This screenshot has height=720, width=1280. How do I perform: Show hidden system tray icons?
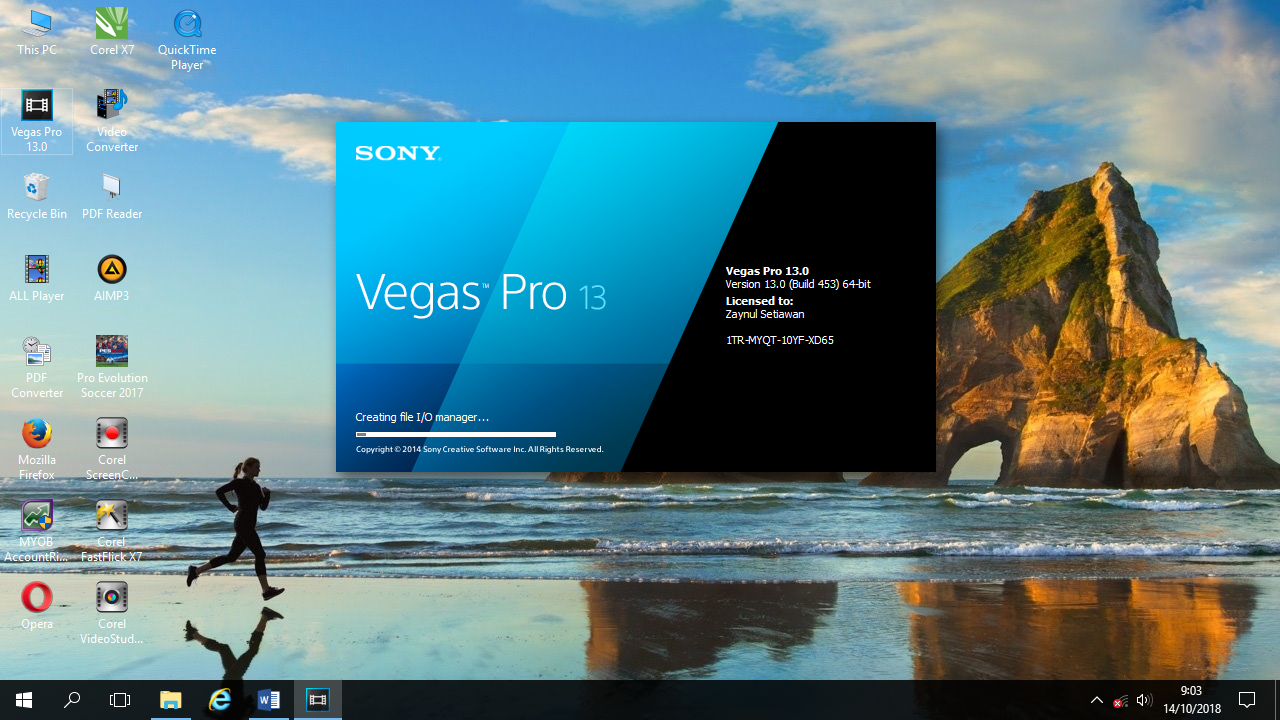(x=1097, y=700)
